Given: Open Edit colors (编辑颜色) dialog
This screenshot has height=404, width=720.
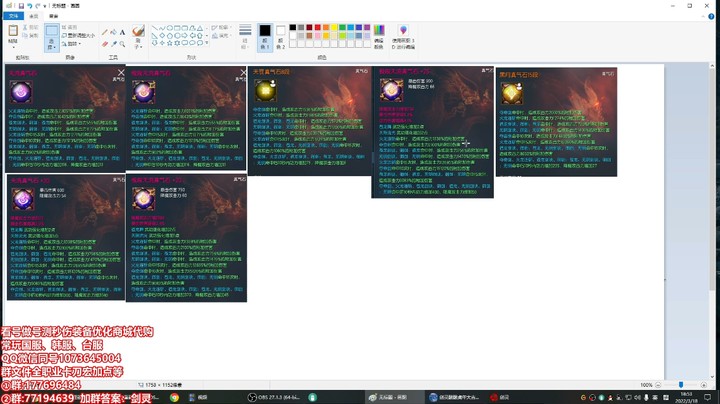Looking at the screenshot, I should coord(379,37).
